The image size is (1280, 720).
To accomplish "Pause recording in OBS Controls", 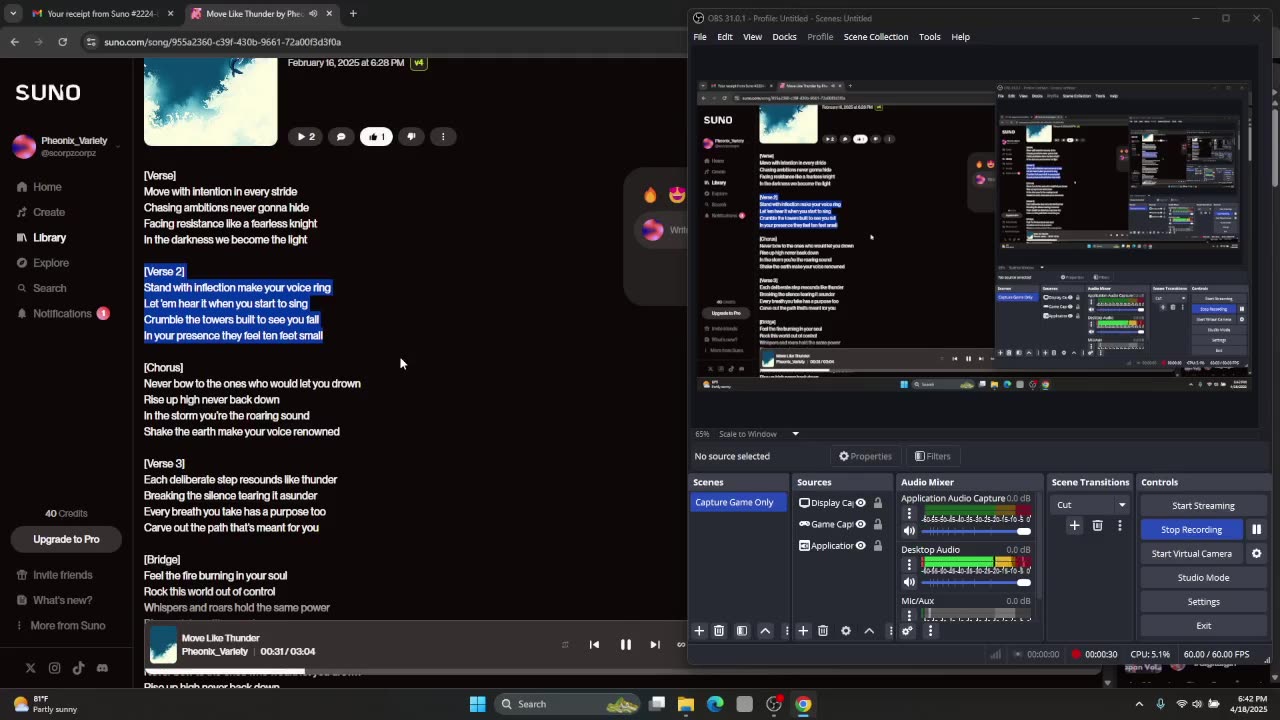I will 1257,530.
